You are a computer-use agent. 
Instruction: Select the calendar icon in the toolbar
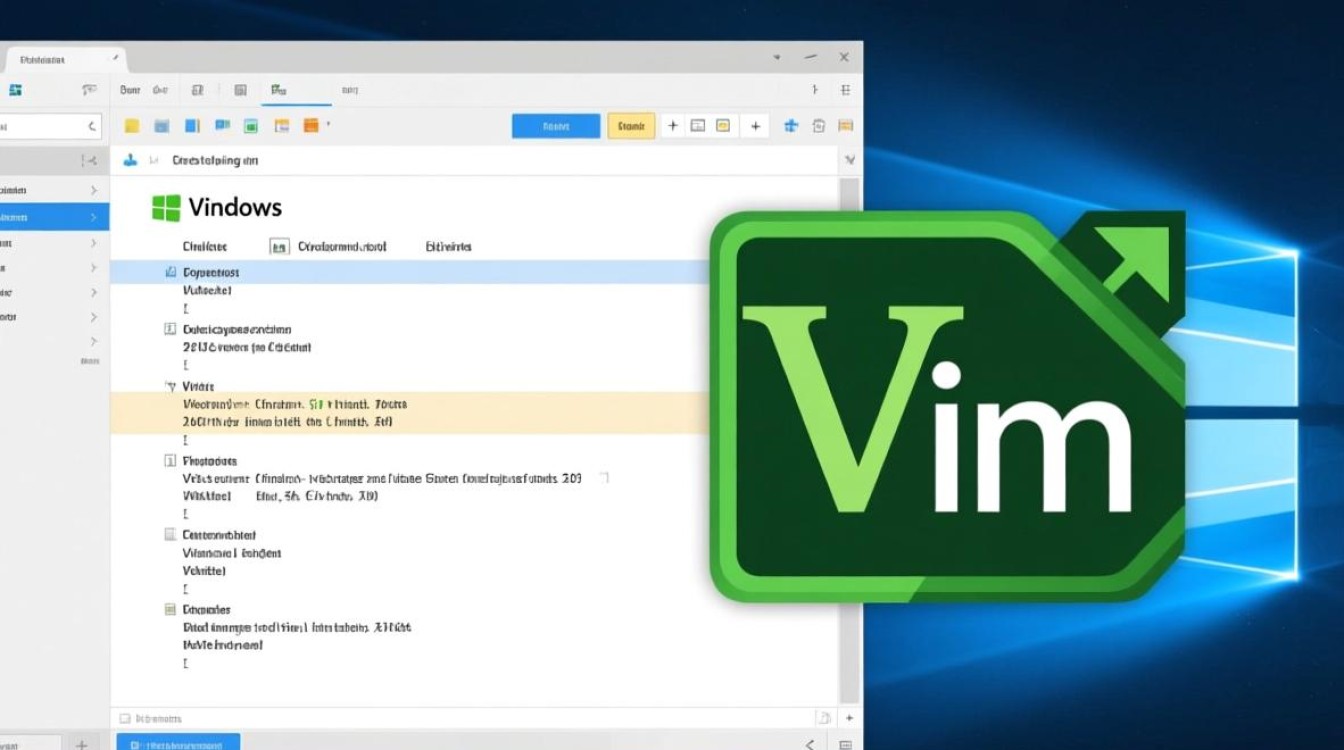281,125
